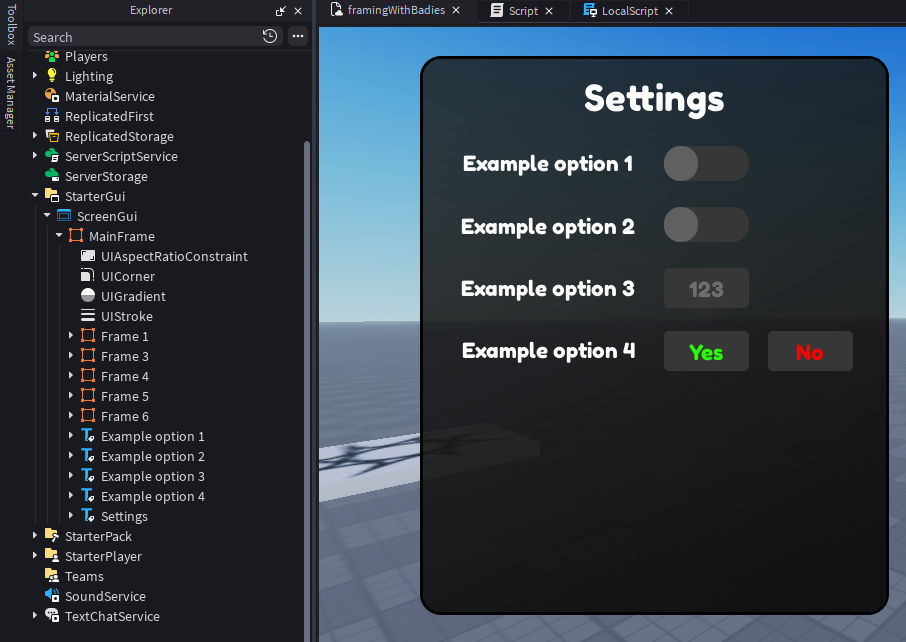
Task: Select Example option 3 in Explorer
Action: coord(153,476)
